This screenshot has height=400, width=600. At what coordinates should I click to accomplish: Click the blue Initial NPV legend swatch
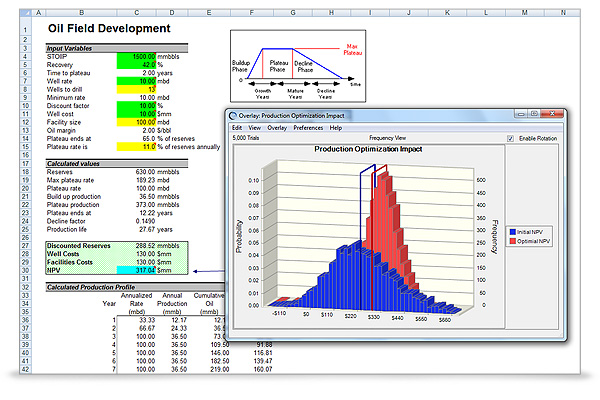point(513,231)
